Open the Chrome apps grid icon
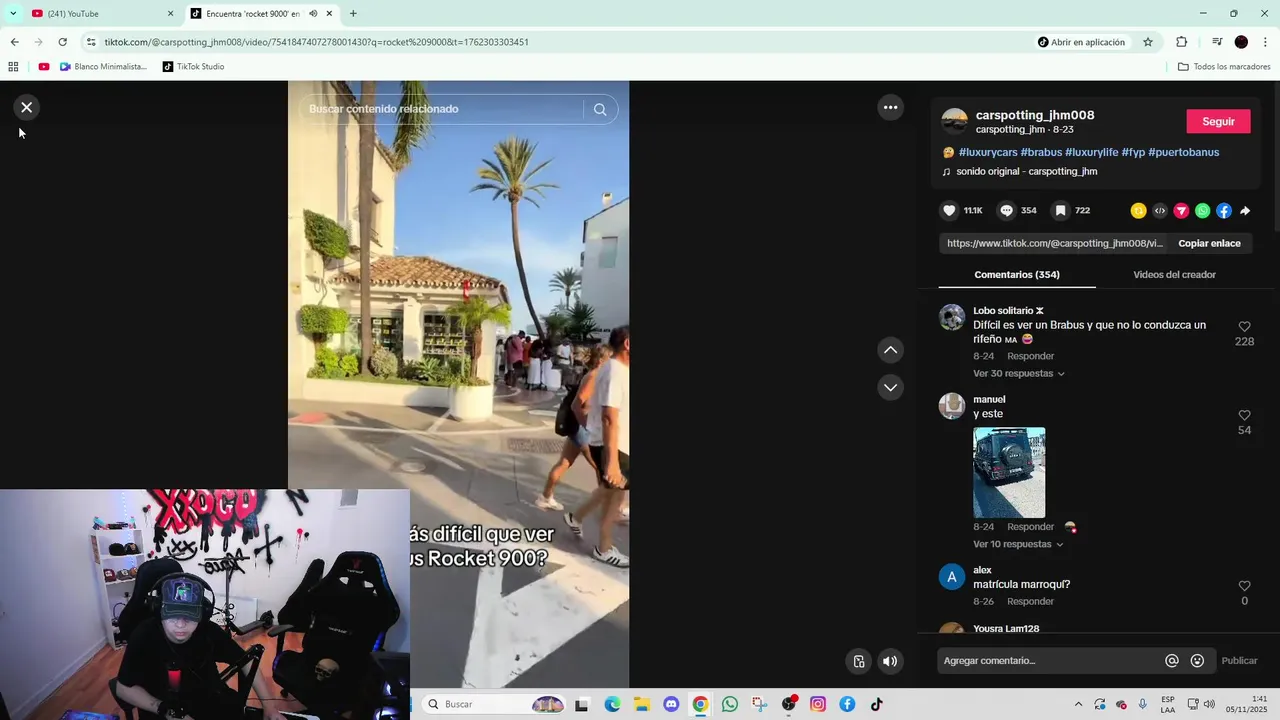Screen dimensions: 1280x720 point(13,66)
